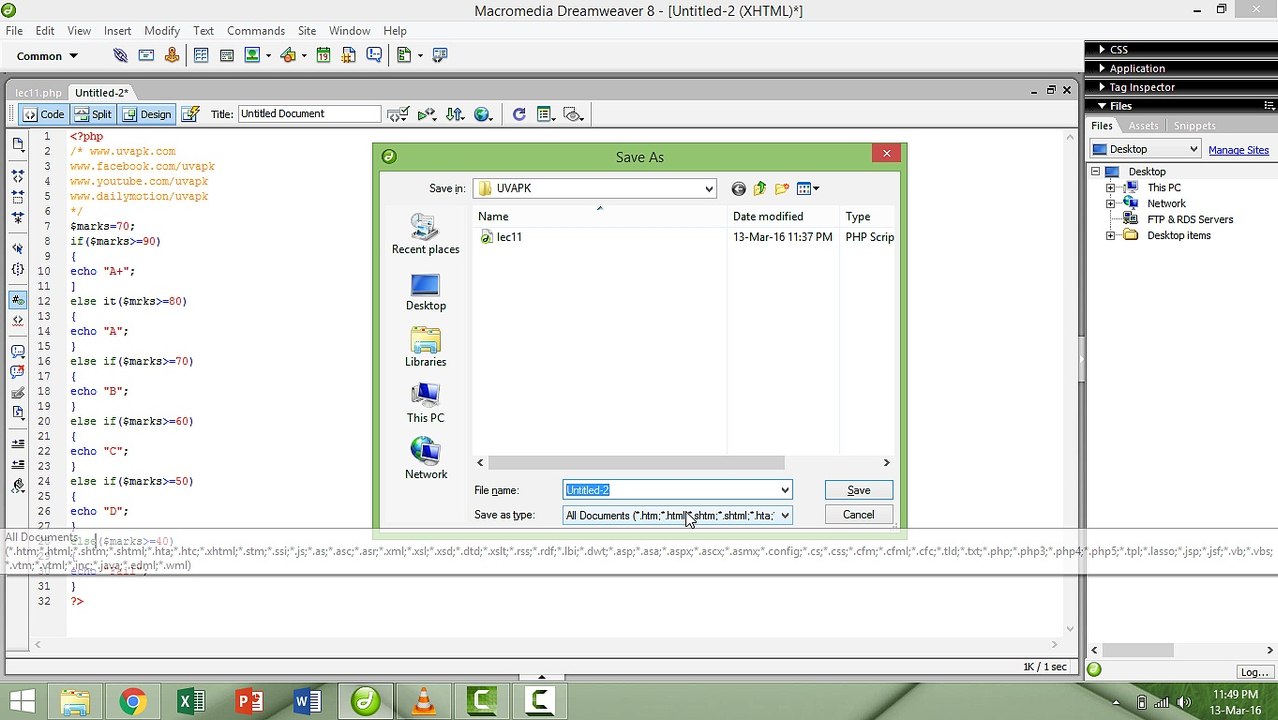Go to Libraries in Save As dialog
This screenshot has height=720, width=1278.
426,348
